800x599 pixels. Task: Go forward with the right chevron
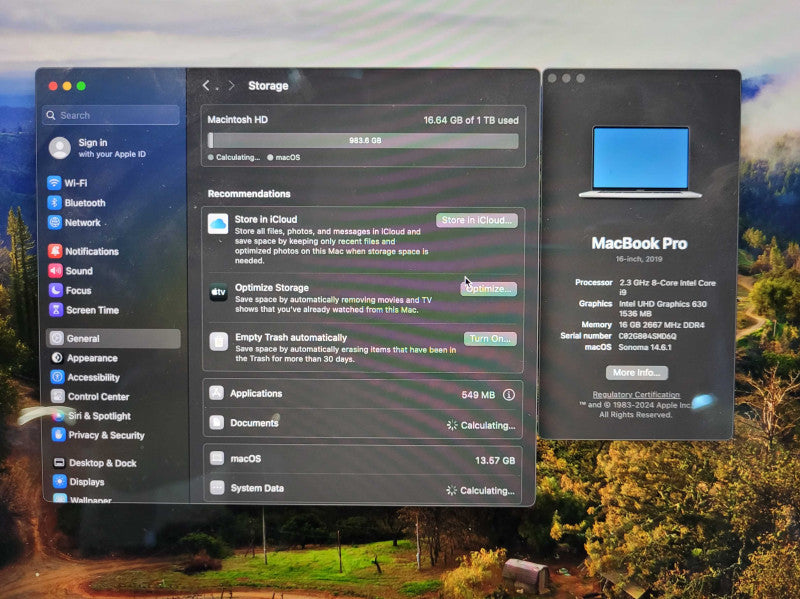click(231, 86)
